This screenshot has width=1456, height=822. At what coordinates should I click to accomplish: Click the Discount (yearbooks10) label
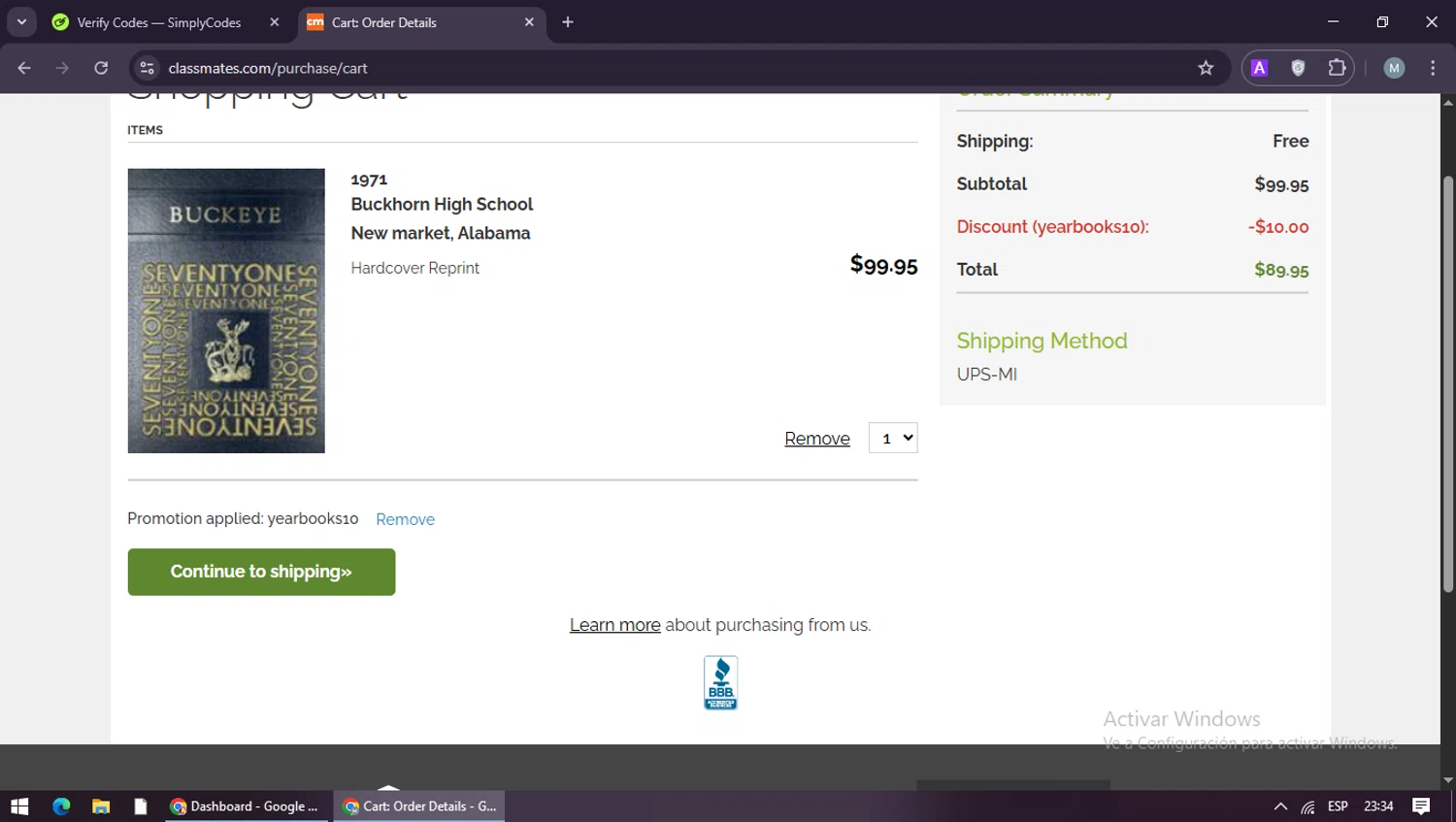tap(1052, 226)
